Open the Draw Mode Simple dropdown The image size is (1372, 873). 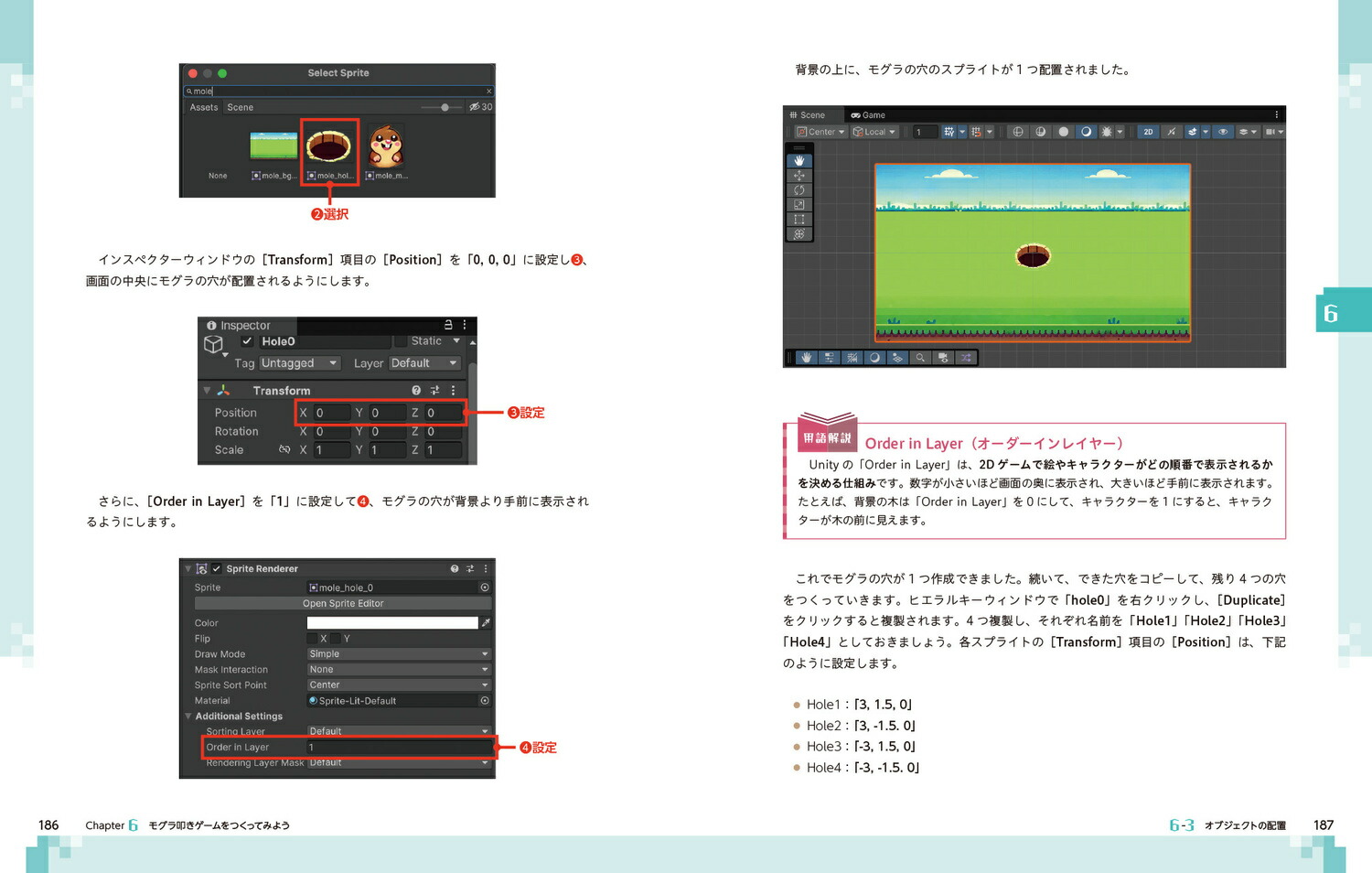pyautogui.click(x=399, y=654)
